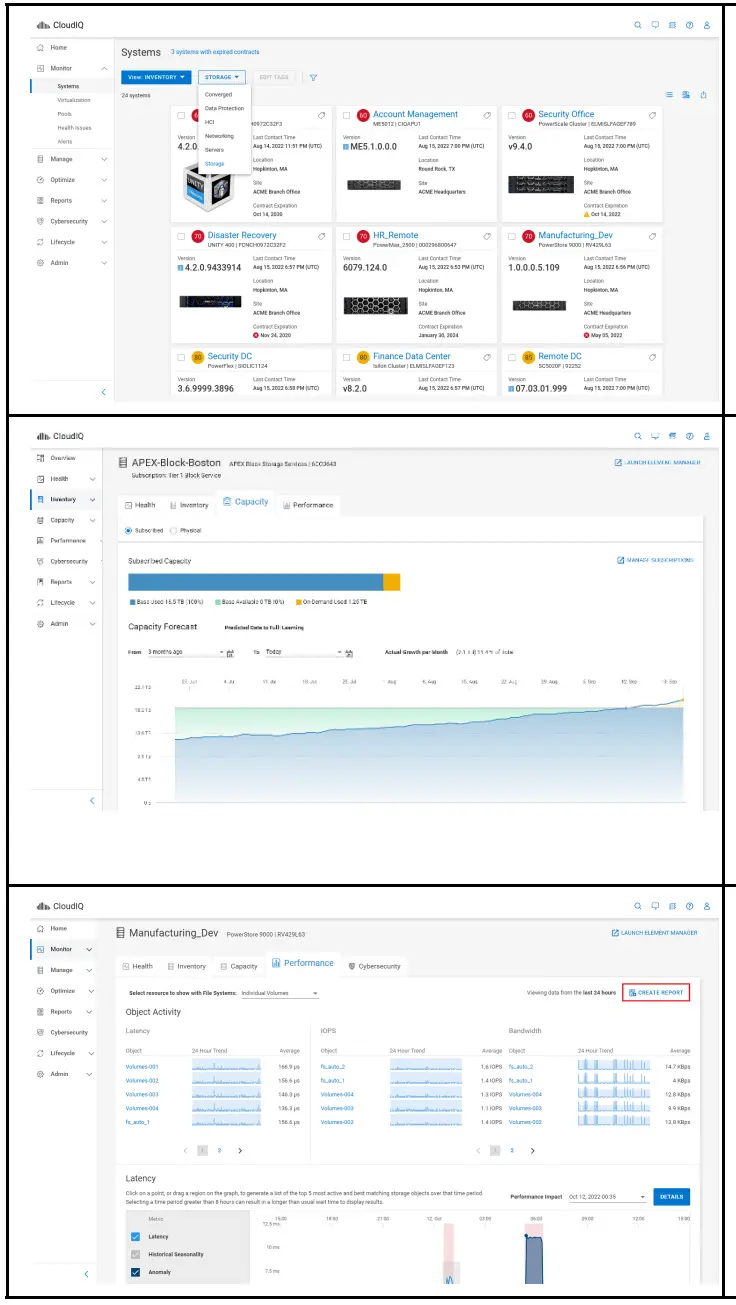Image resolution: width=736 pixels, height=1305 pixels.
Task: Click the Create Report button
Action: point(656,993)
